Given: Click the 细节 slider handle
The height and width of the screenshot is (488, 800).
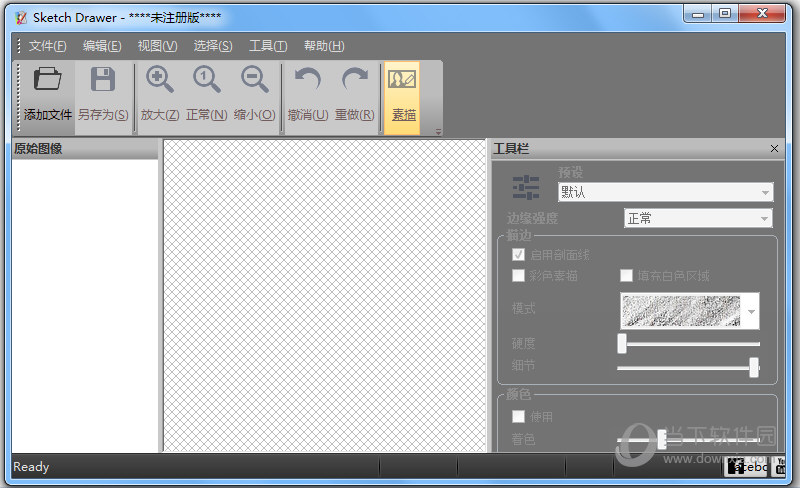Looking at the screenshot, I should click(754, 368).
